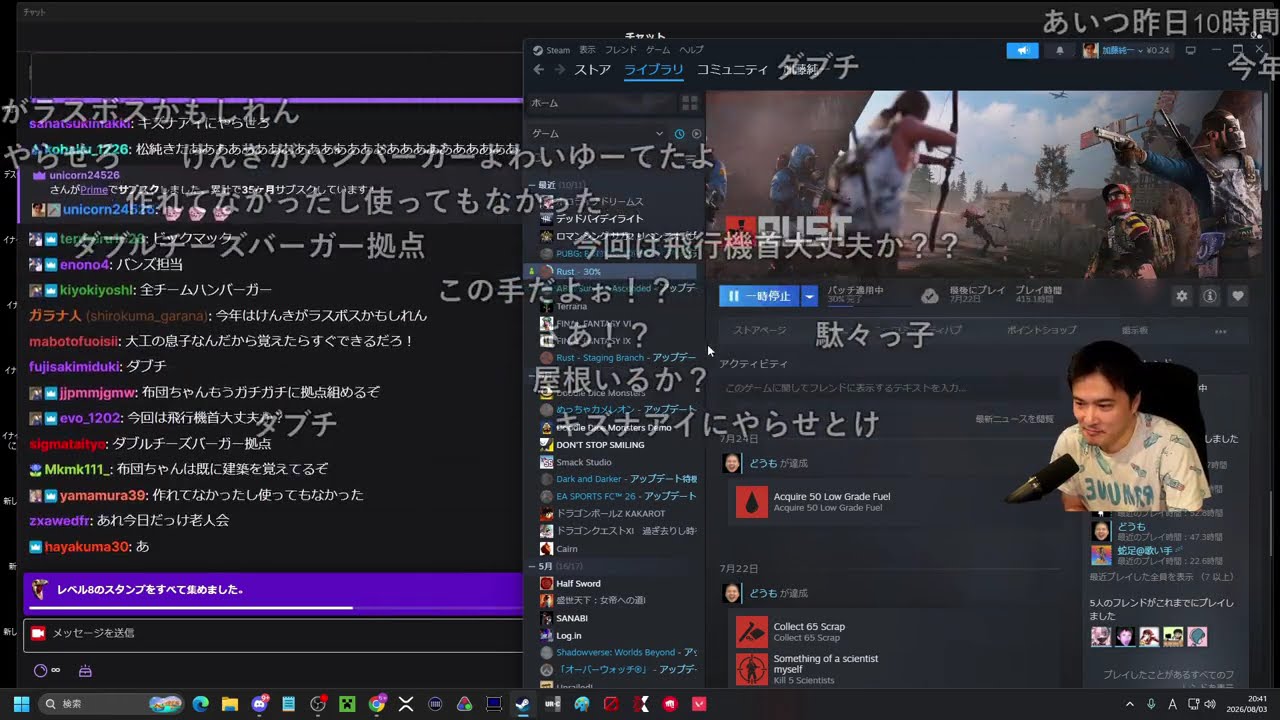
Task: Expand the ゲーム library filter dropdown
Action: (659, 134)
